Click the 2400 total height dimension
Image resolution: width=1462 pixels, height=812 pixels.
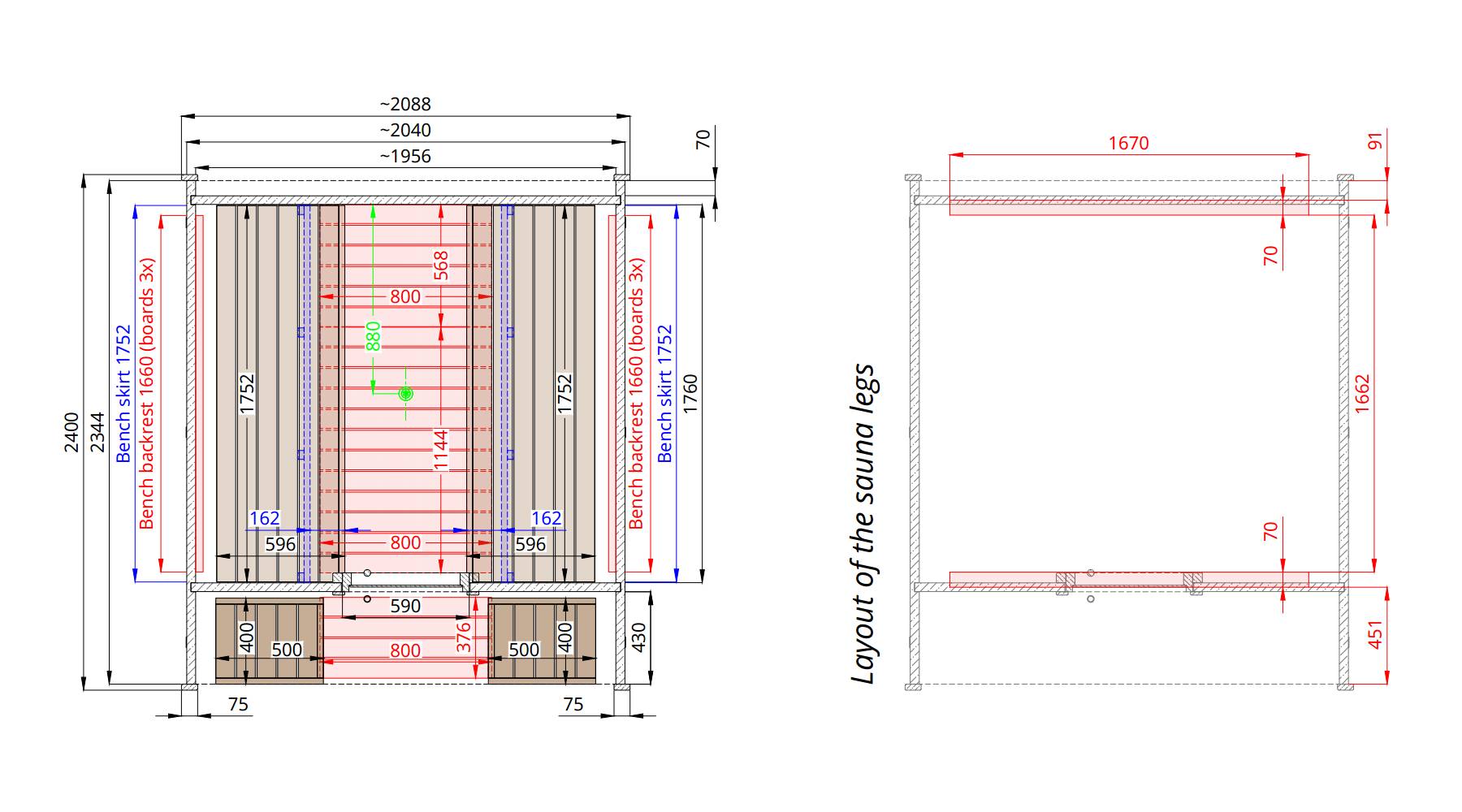click(71, 433)
